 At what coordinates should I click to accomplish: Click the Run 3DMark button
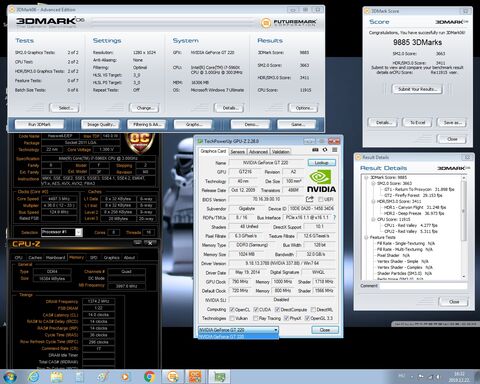coord(39,124)
